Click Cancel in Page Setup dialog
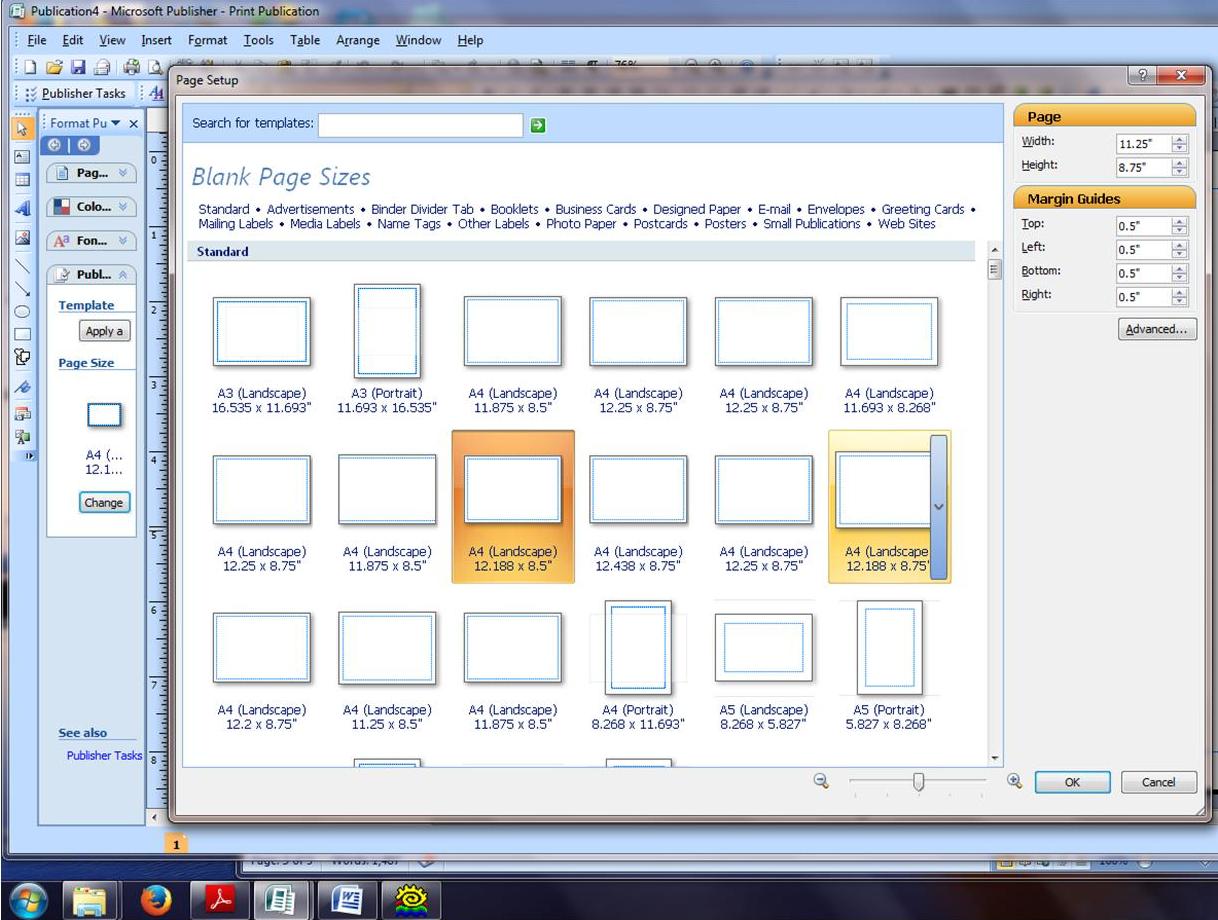 coord(1158,783)
